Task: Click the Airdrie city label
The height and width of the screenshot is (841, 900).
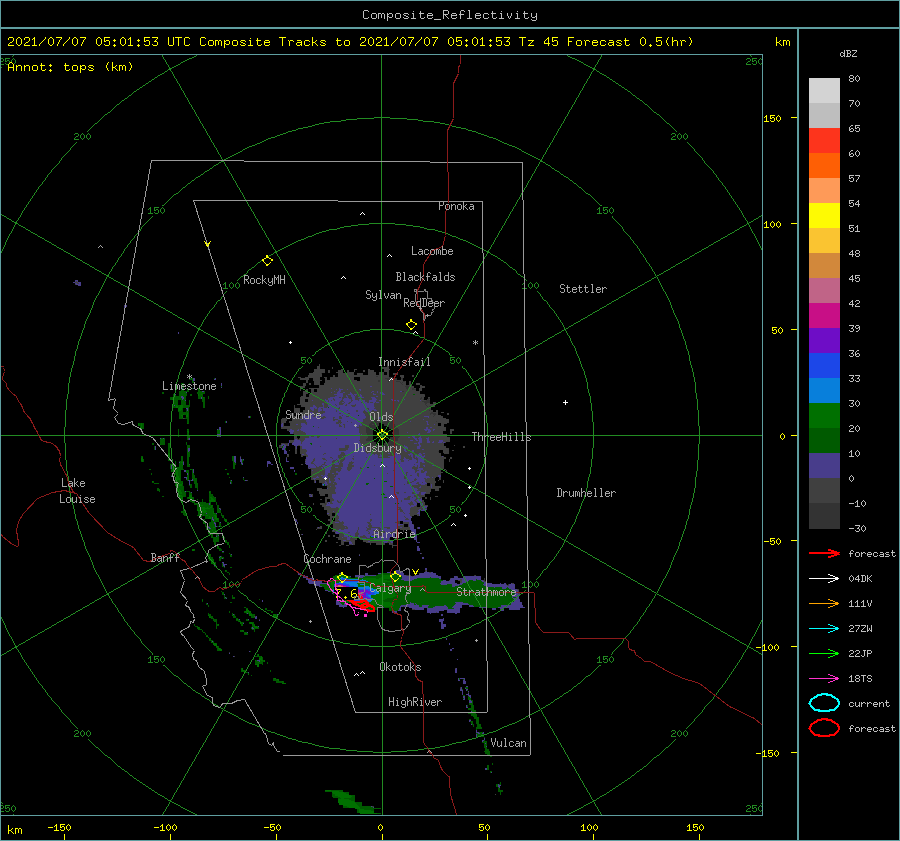Action: pos(394,534)
